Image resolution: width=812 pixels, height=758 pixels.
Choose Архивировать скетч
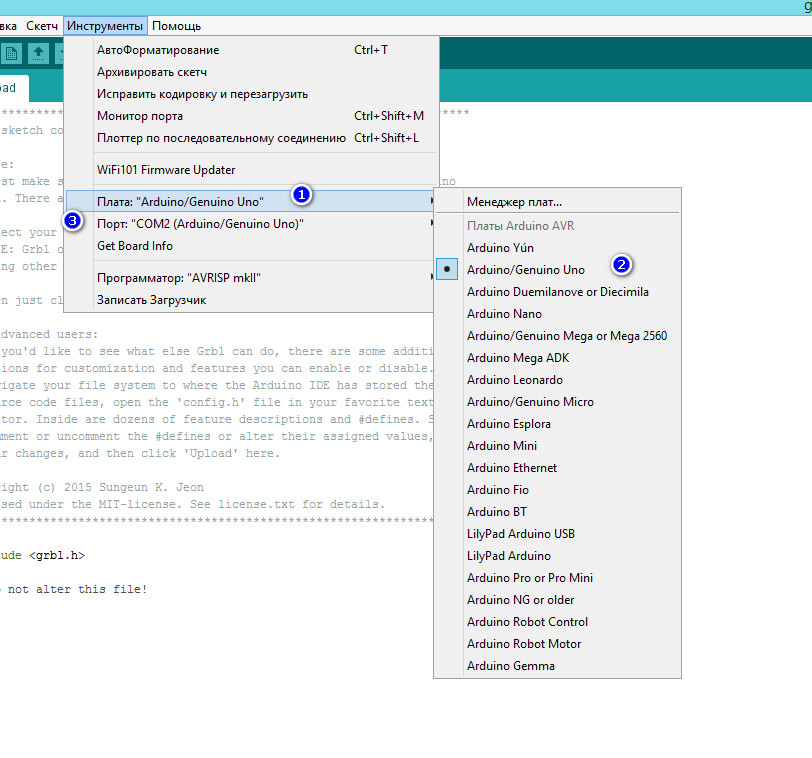[251, 72]
